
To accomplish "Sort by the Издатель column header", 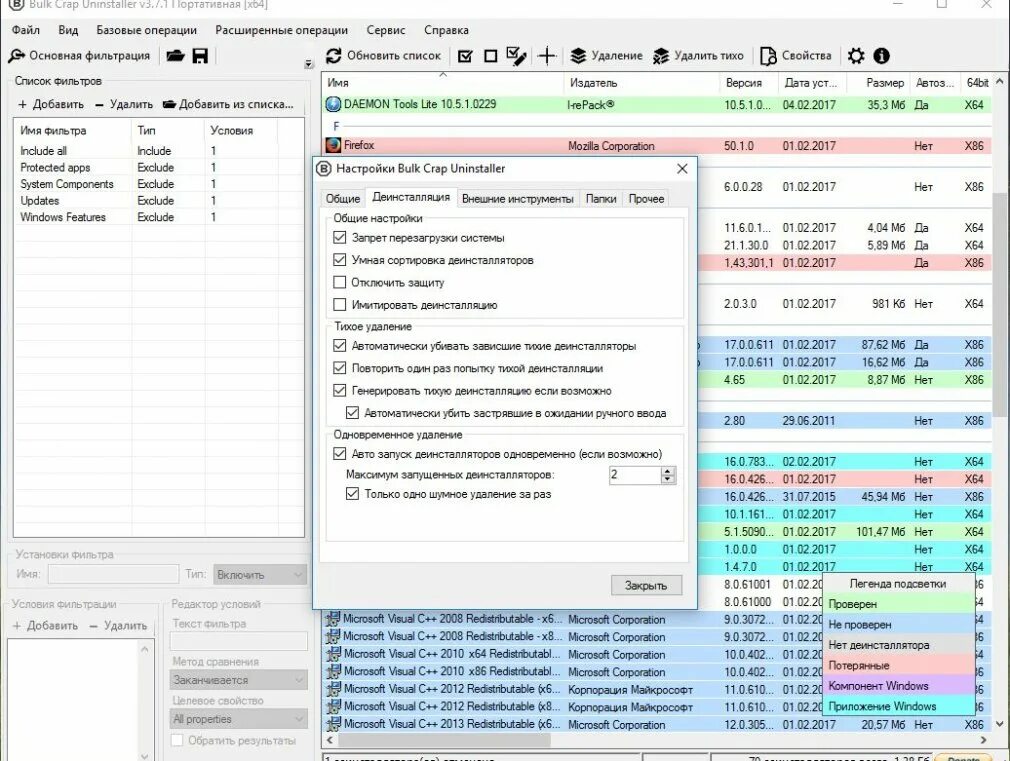I will (x=642, y=83).
